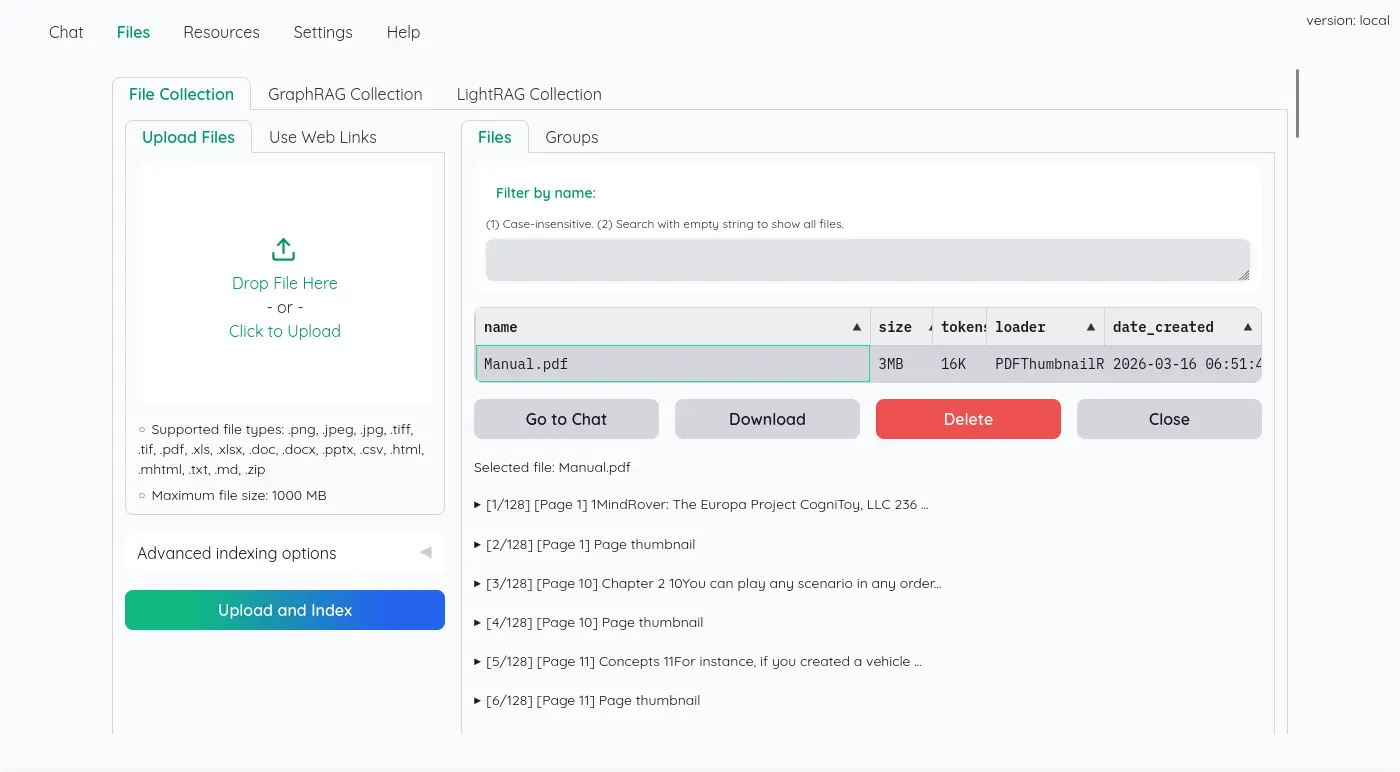Click the Go to Chat button

click(x=566, y=419)
